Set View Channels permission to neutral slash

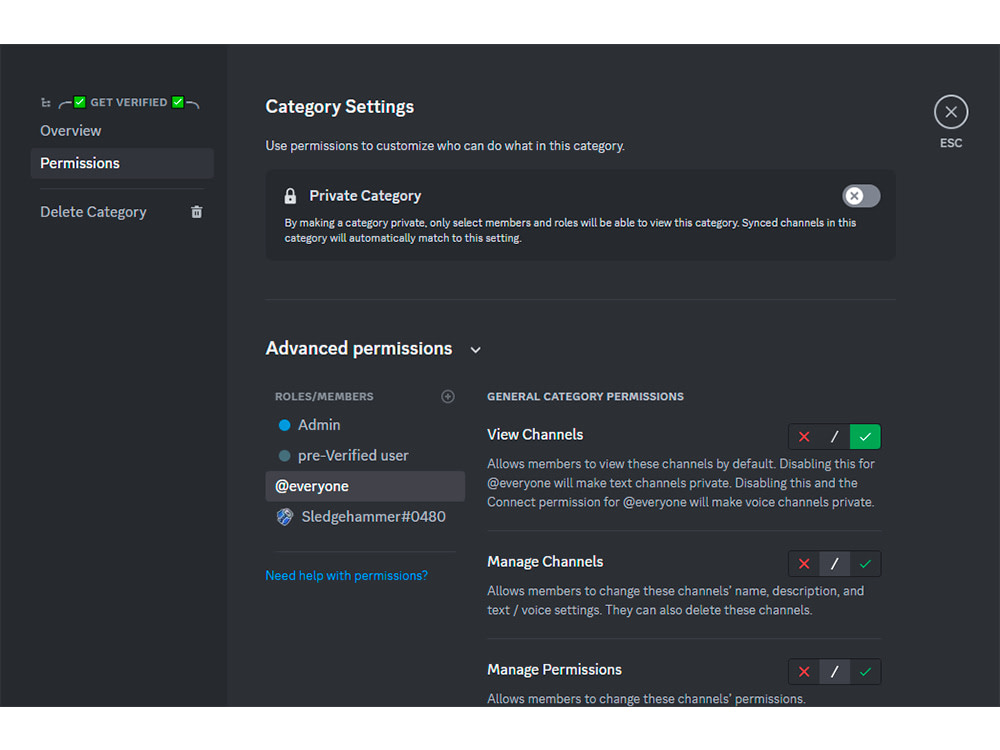834,436
